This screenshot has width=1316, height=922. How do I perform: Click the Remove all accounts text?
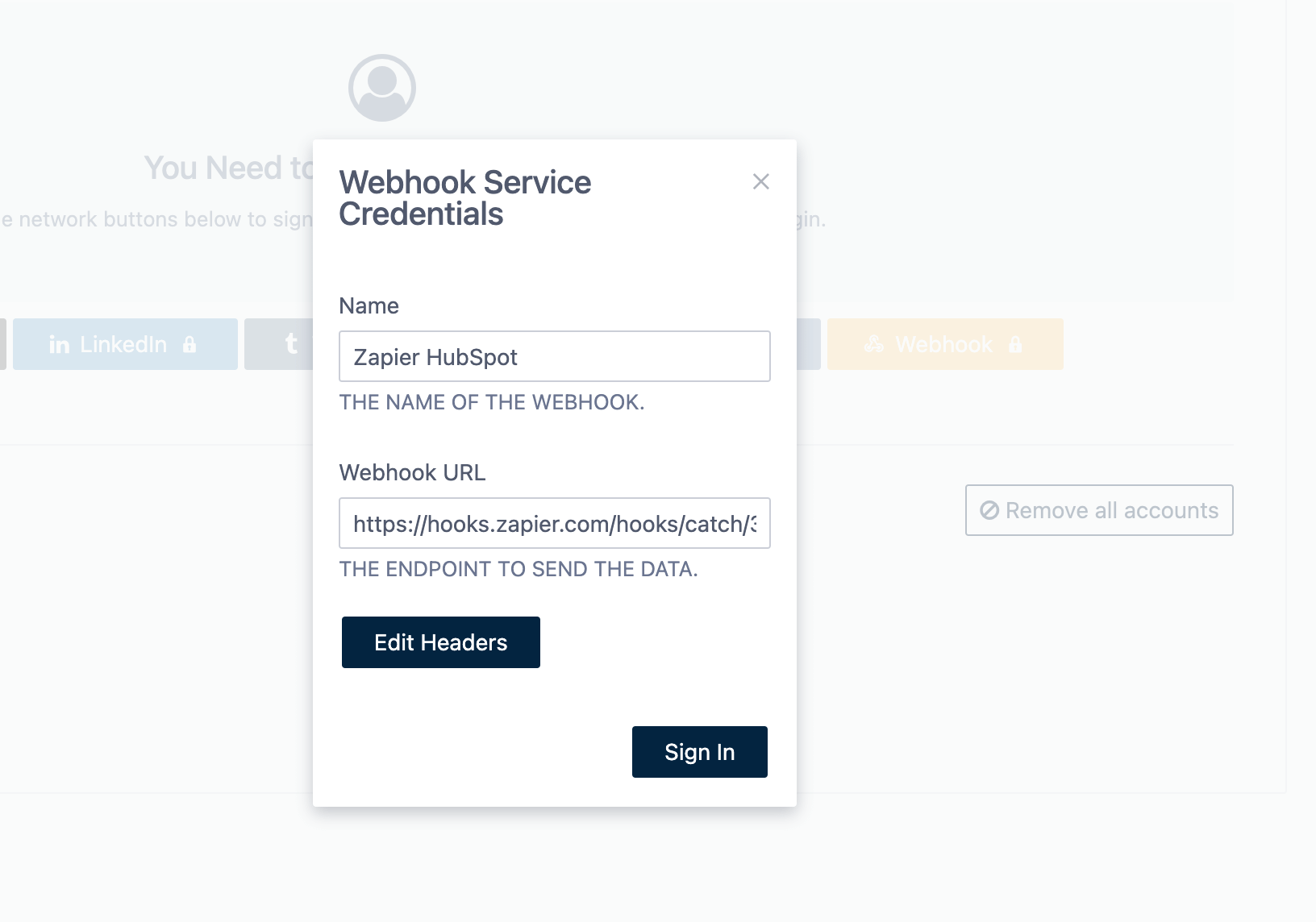coord(1111,511)
